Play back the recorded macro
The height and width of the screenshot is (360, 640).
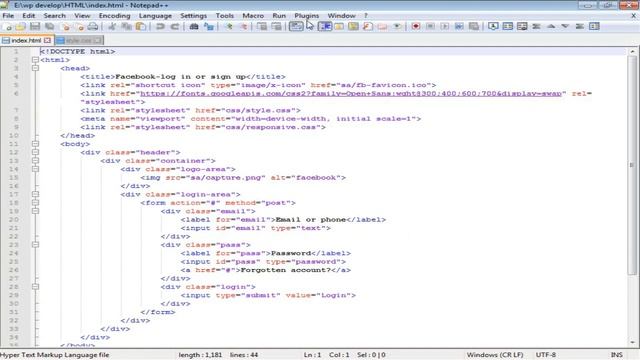click(445, 27)
